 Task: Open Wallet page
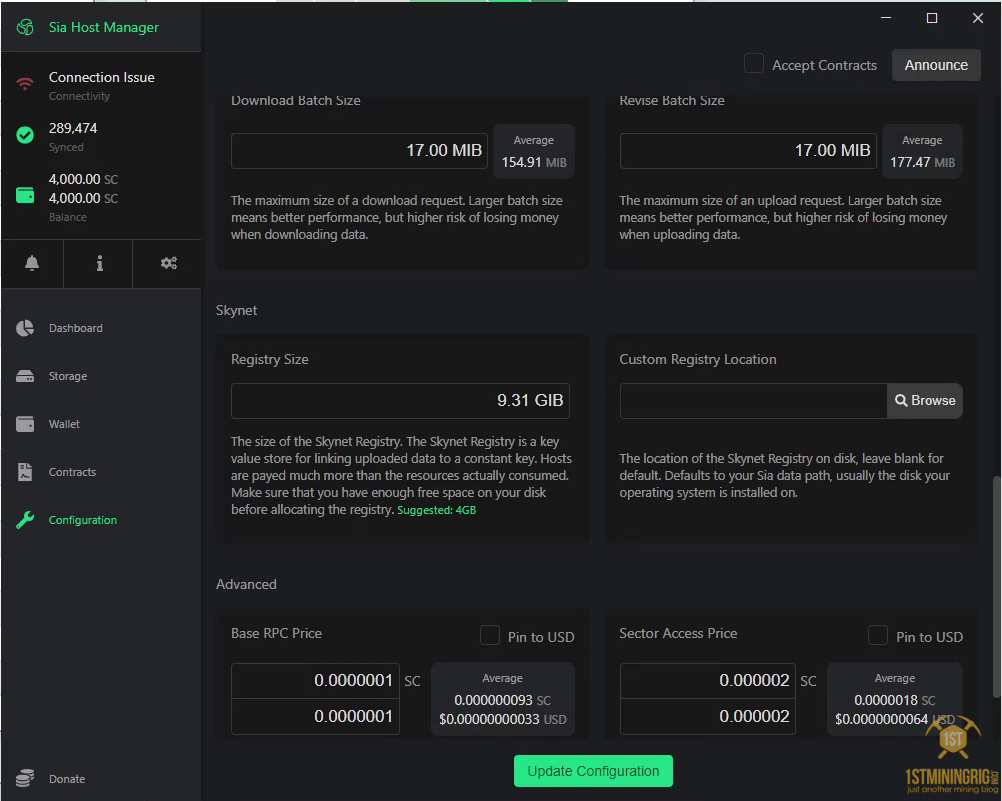(64, 424)
